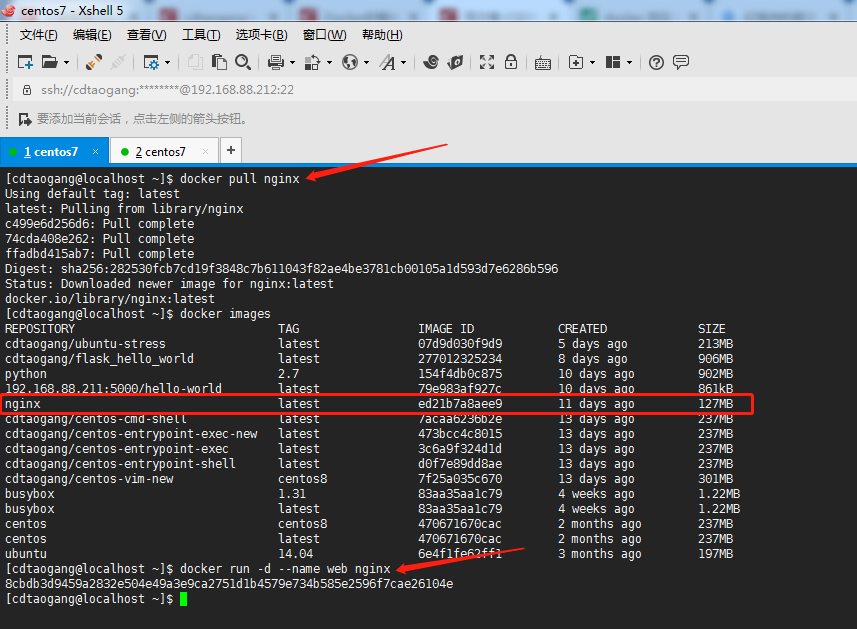Click the 127MB size in nginx row
857x629 pixels.
715,404
